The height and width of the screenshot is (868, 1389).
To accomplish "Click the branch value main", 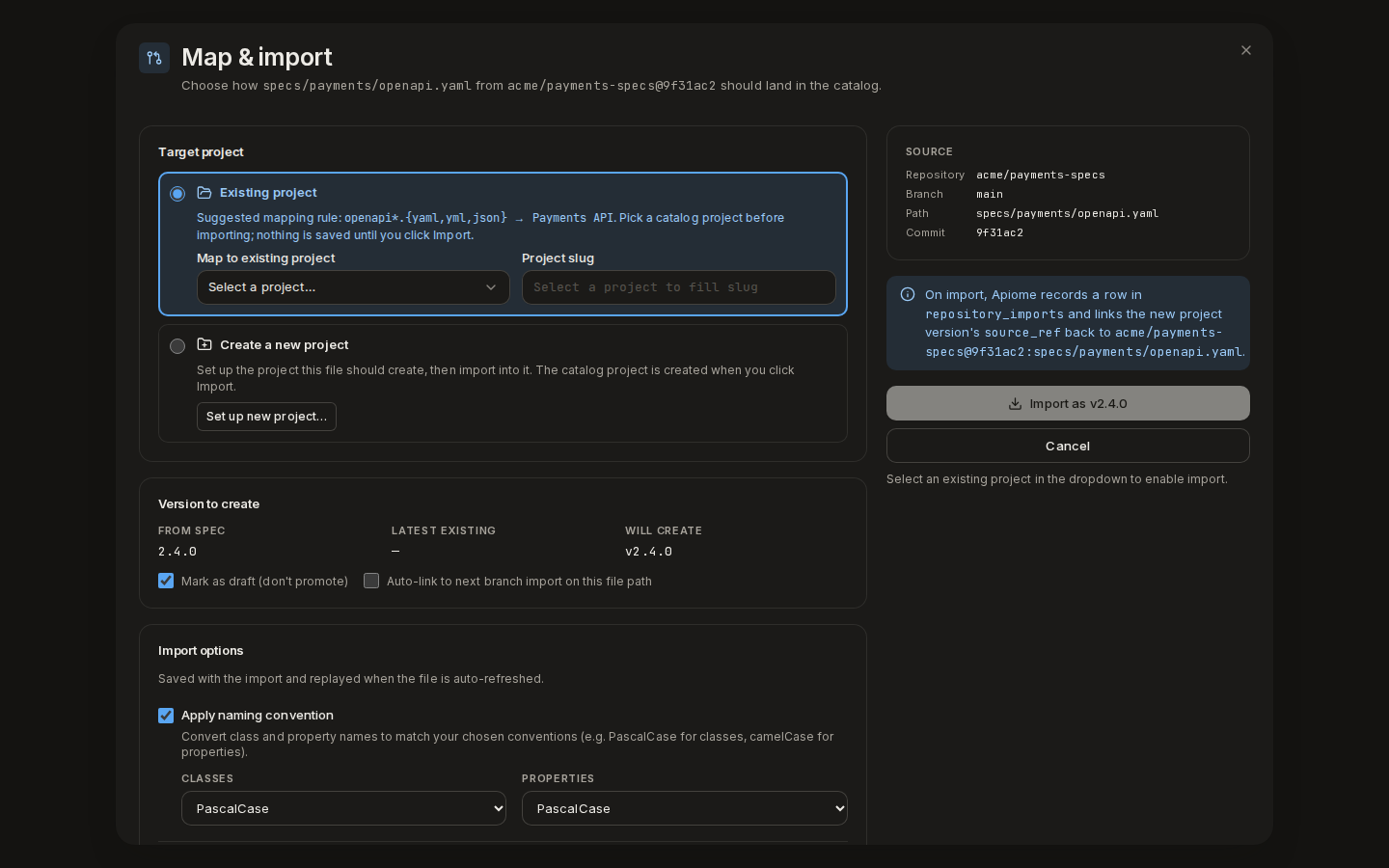I will coord(990,194).
